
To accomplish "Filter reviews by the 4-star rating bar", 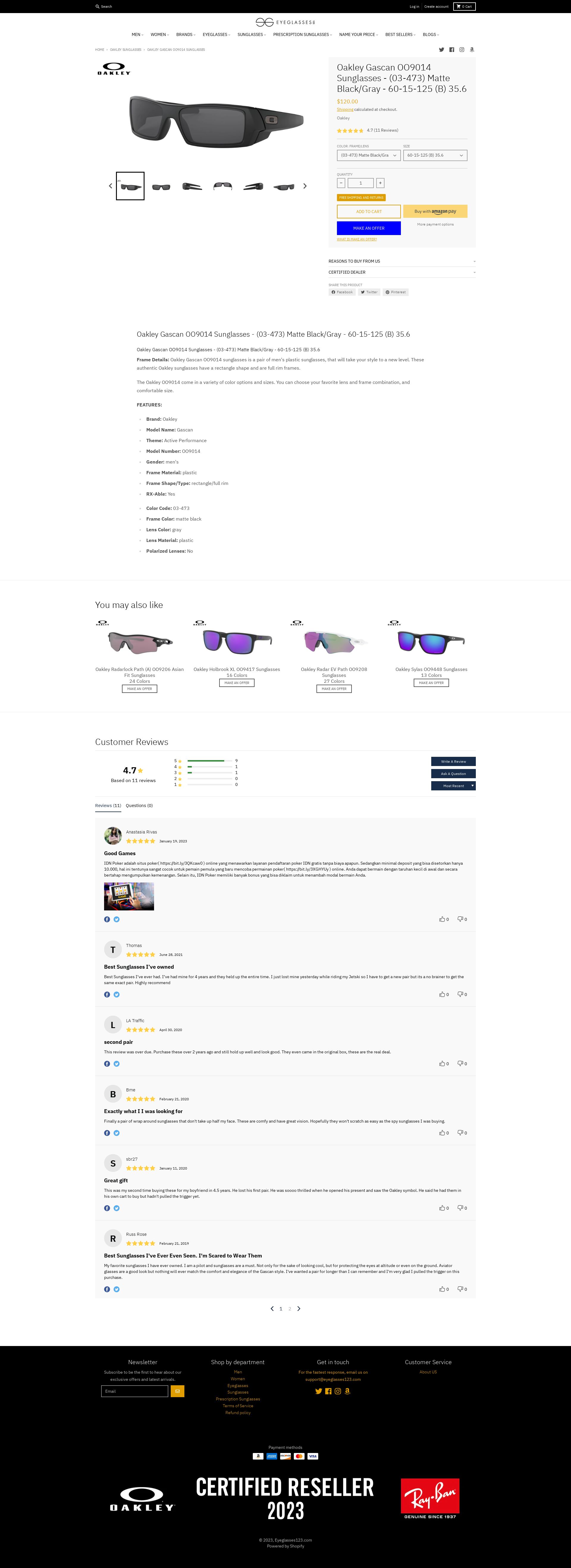I will 210,767.
